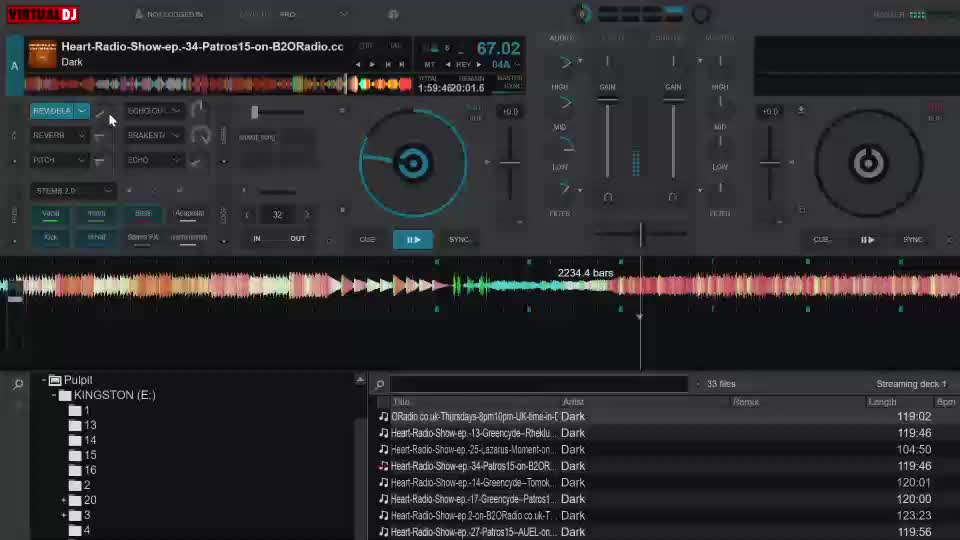Hit CUE on the right deck
This screenshot has width=960, height=540.
[x=821, y=240]
